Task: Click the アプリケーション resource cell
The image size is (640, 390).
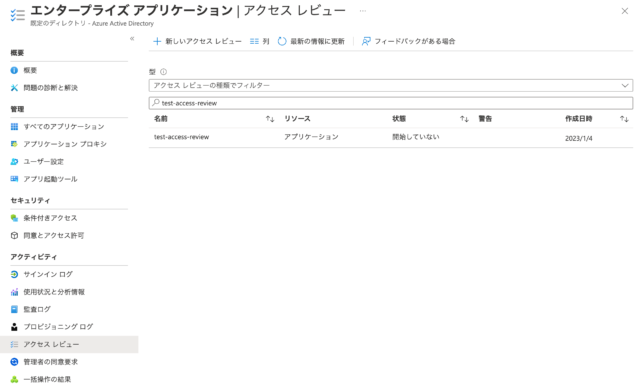Action: click(311, 137)
